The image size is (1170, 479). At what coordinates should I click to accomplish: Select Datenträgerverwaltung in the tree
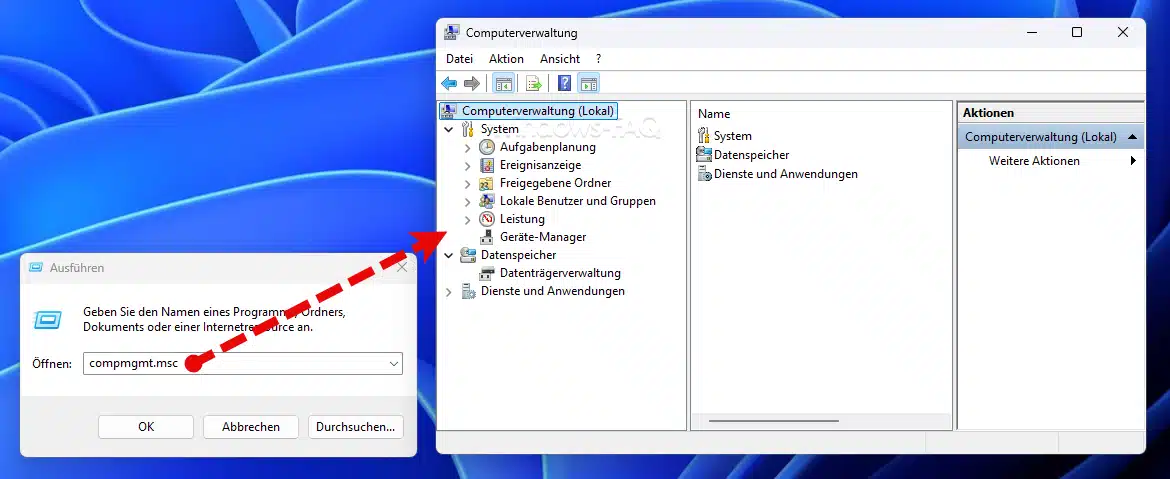tap(560, 273)
